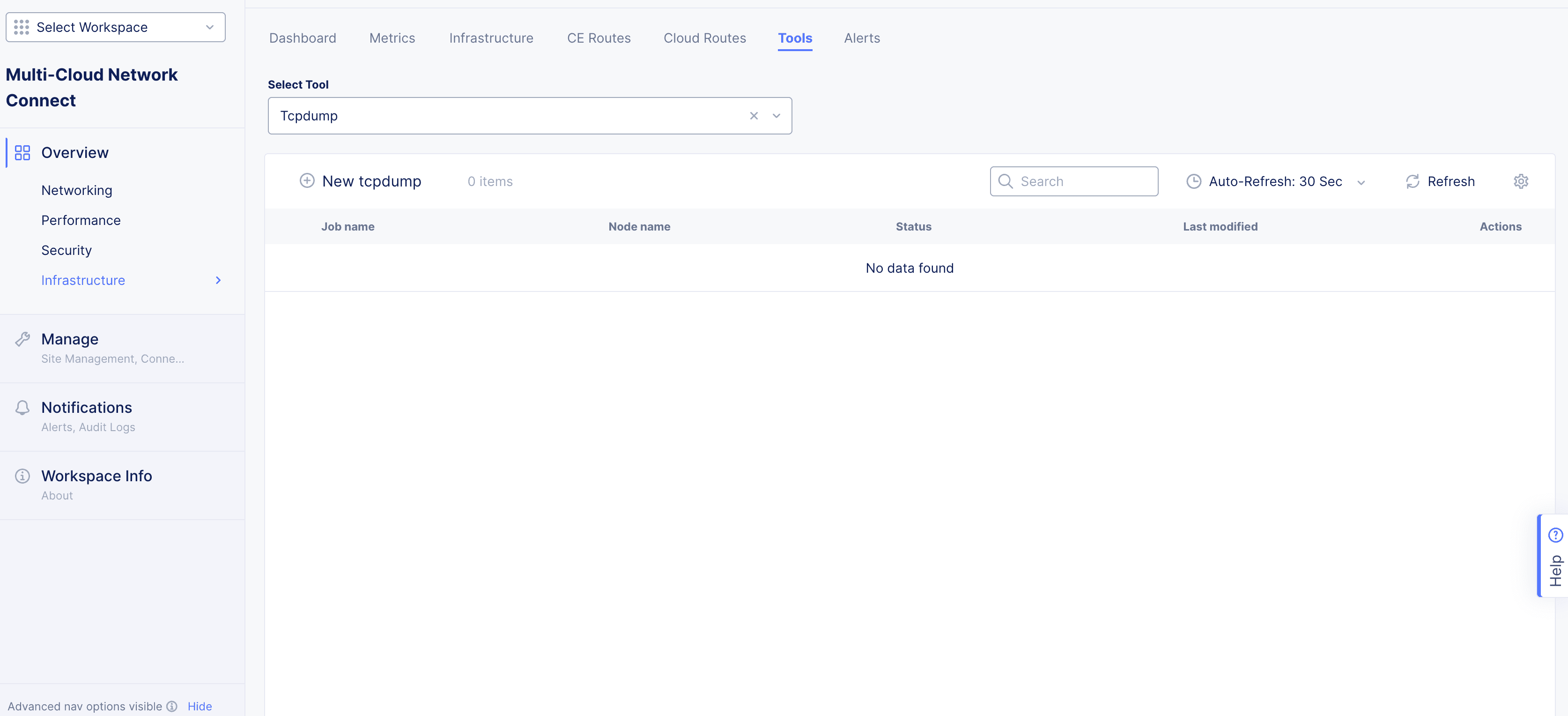Clear the Tcpdump tool selection
This screenshot has height=716, width=1568.
[x=754, y=116]
